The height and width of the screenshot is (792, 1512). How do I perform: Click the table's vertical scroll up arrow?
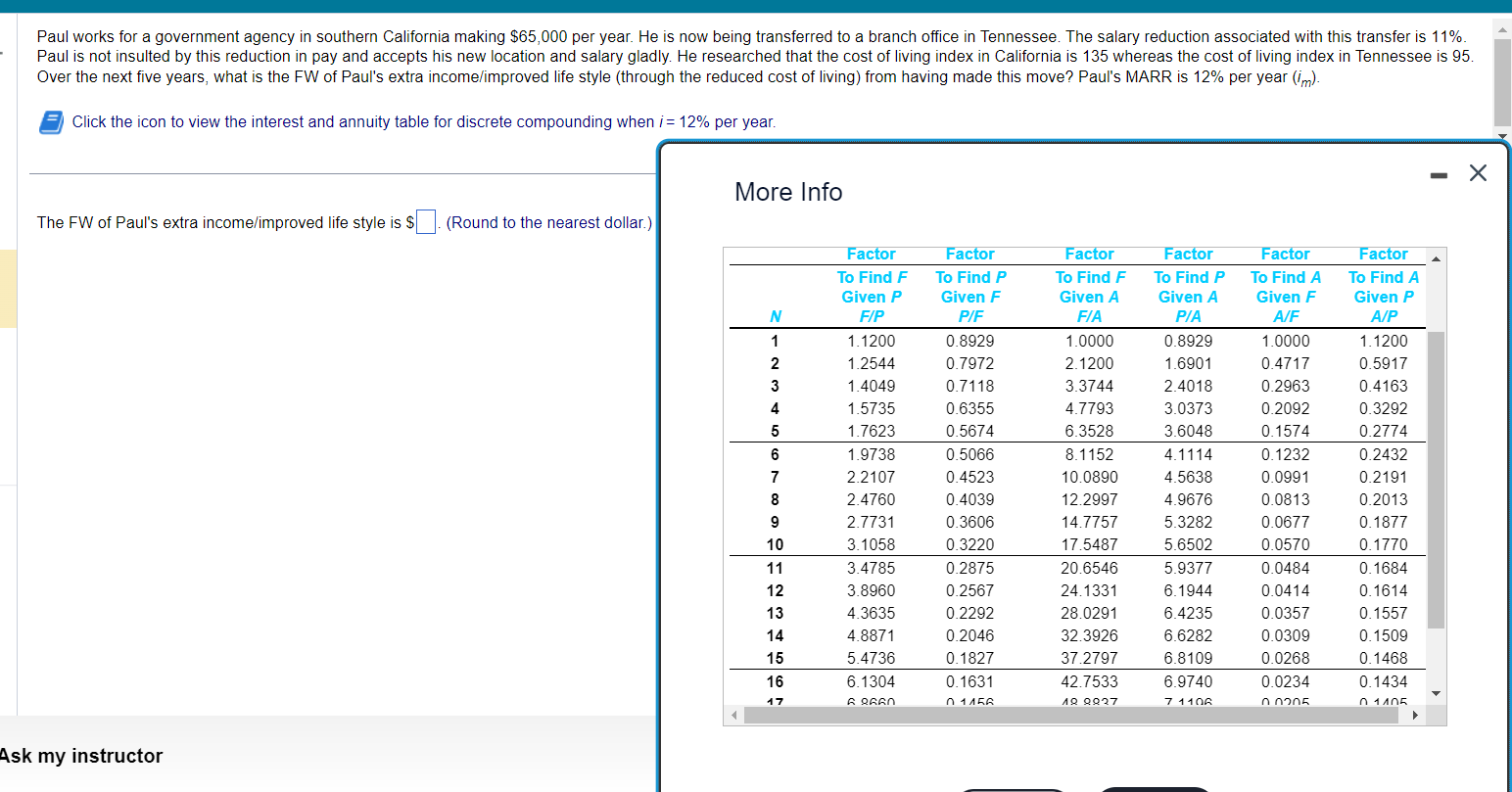pos(1437,259)
